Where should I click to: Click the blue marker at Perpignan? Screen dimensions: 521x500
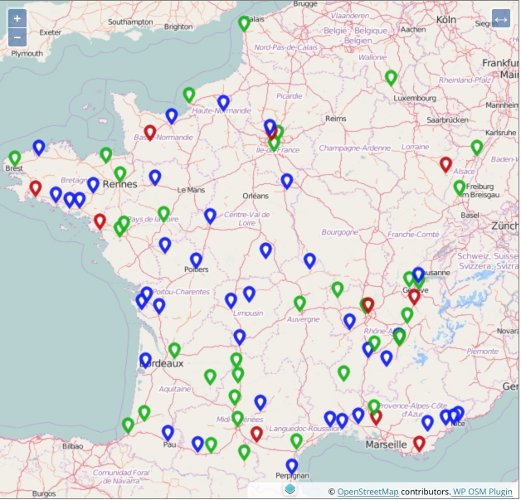(292, 467)
